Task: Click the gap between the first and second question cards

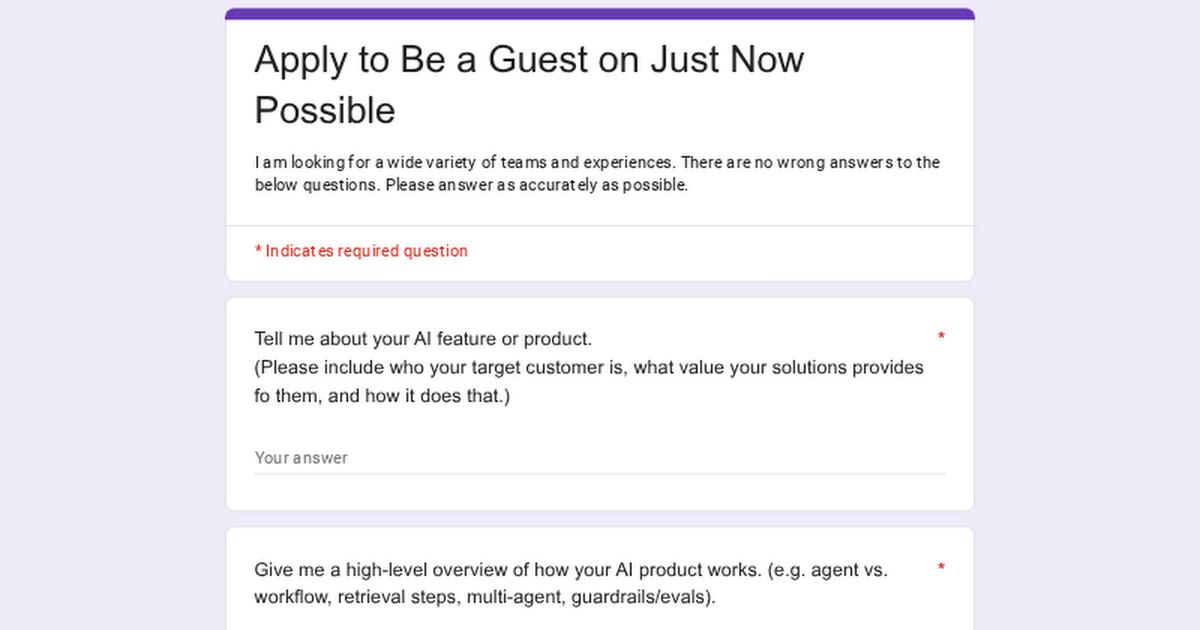Action: [x=600, y=519]
